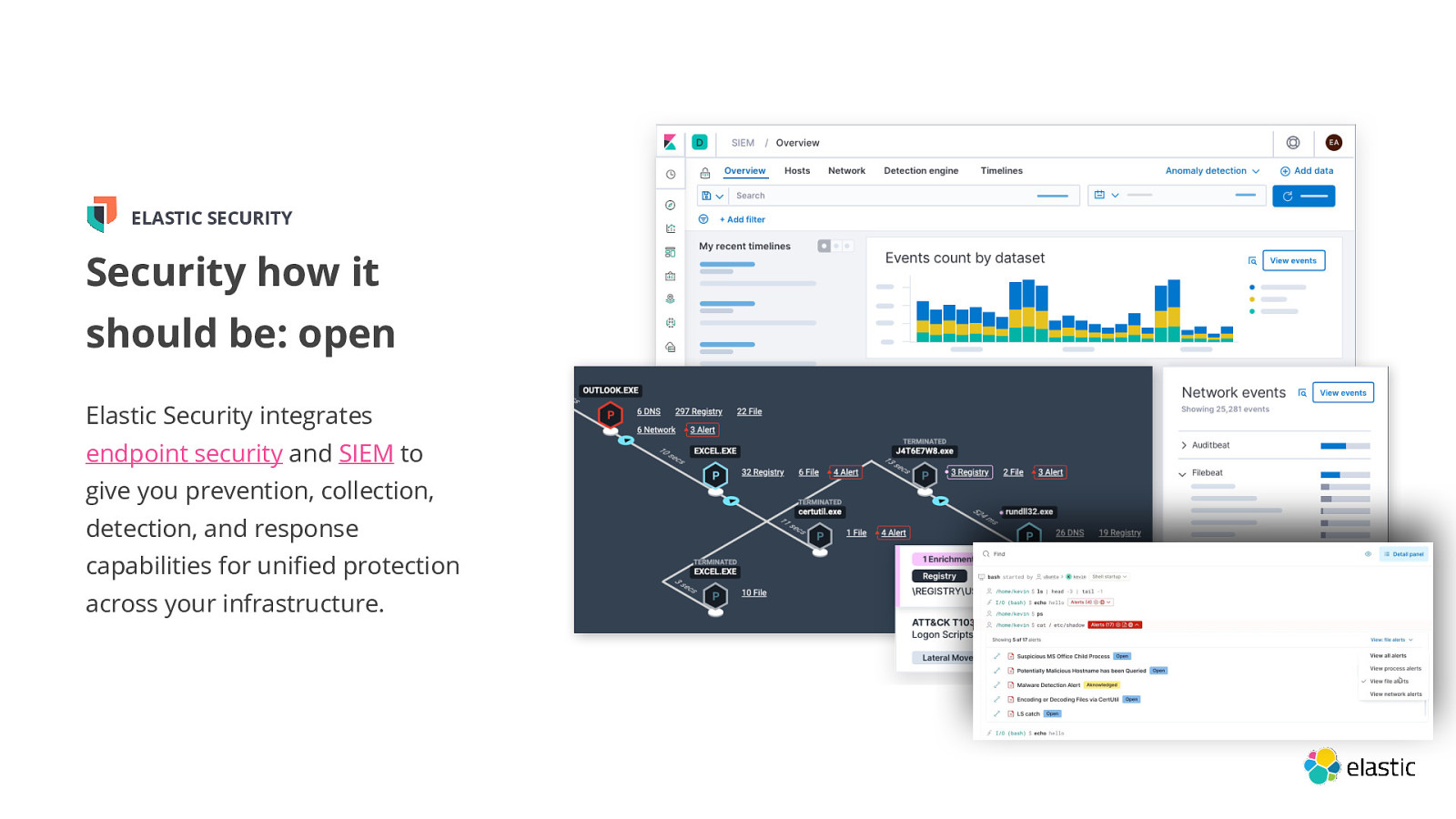Screen dimensions: 1456x819
Task: Open the Shell startup dropdown
Action: [1109, 577]
